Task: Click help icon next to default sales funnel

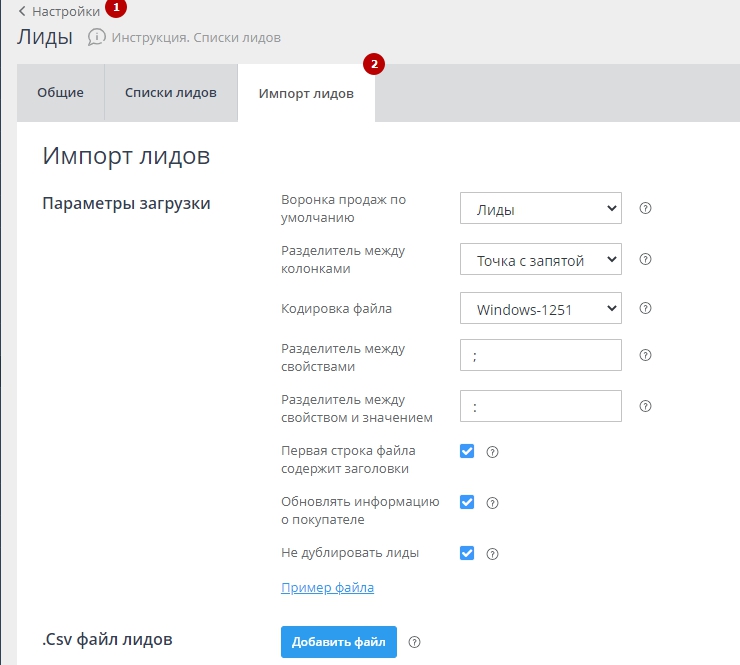Action: pos(645,209)
